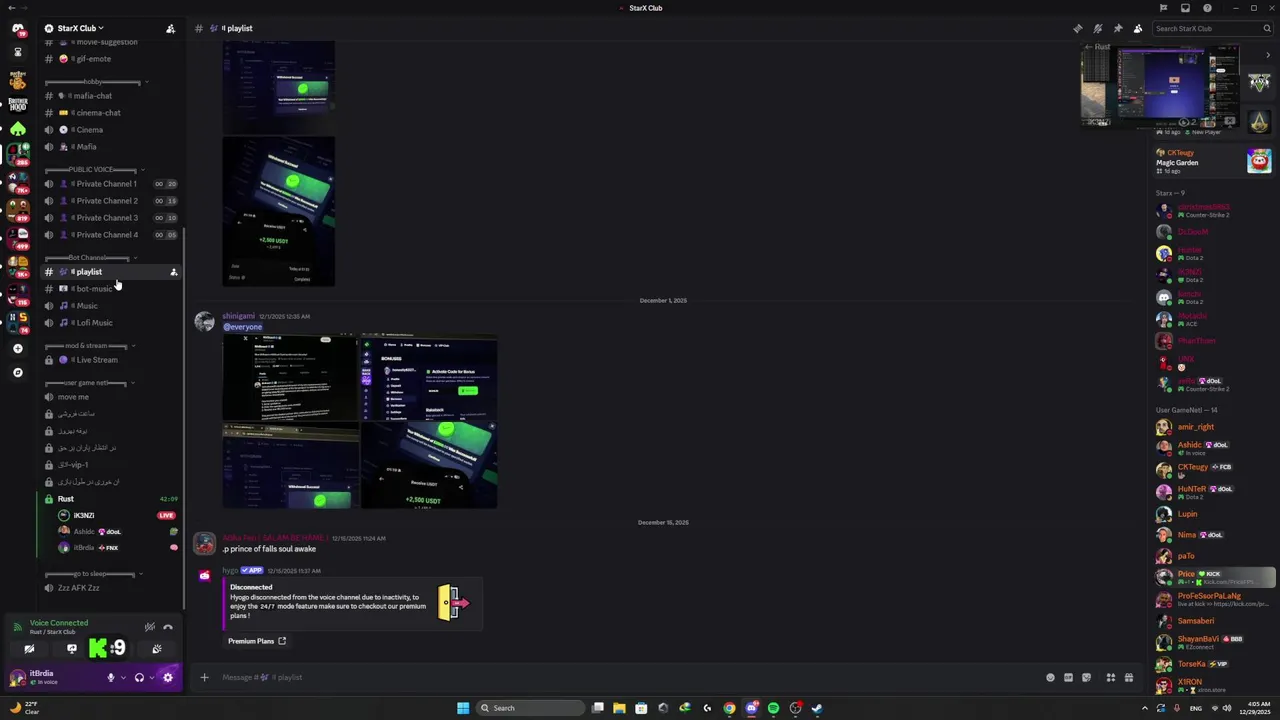Deafen with the headphones icon

click(x=139, y=677)
